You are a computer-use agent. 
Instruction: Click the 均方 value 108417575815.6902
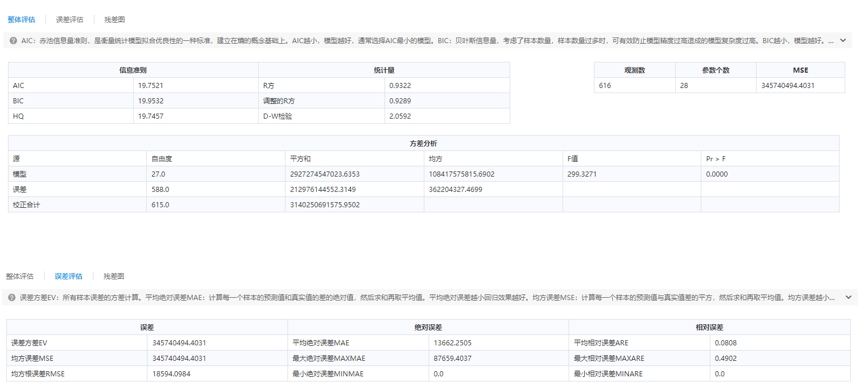tap(462, 174)
